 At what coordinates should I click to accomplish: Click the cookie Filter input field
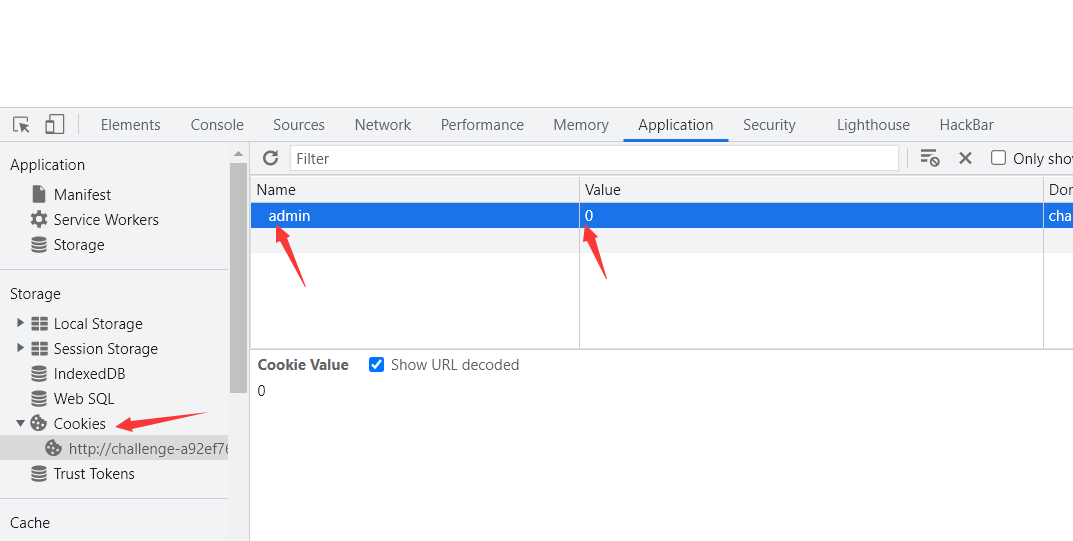(x=594, y=158)
